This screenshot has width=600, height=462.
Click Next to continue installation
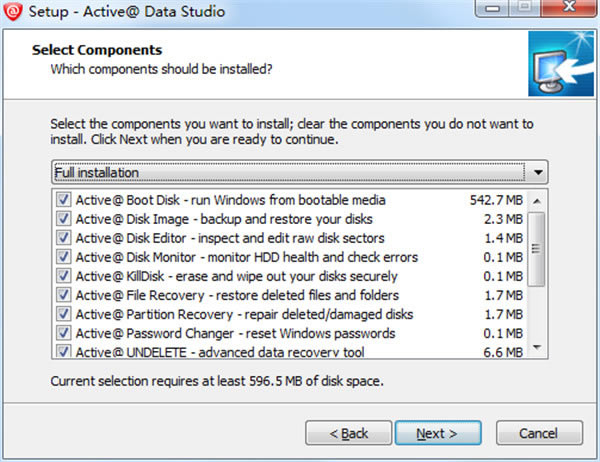coord(438,433)
